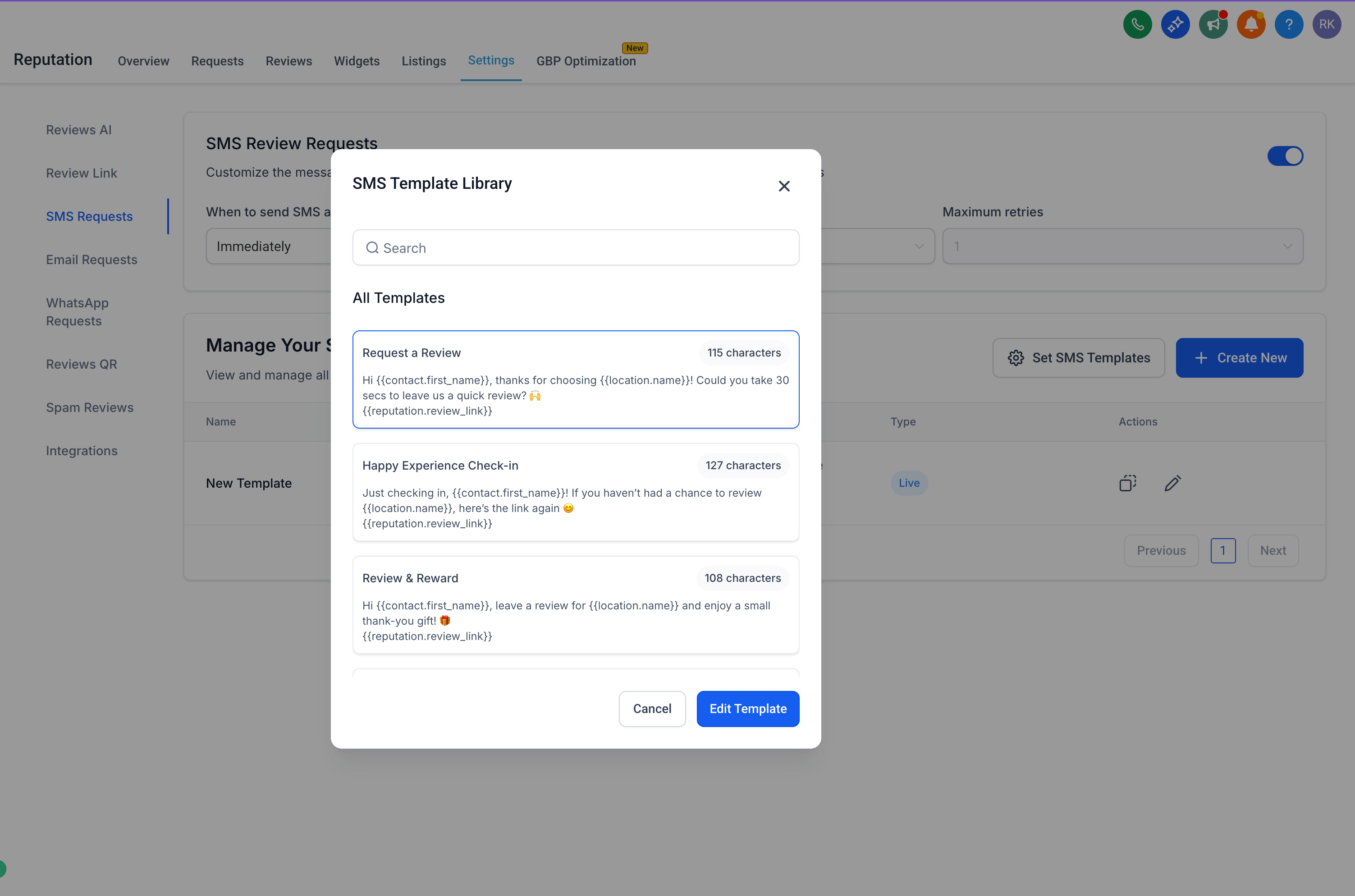Open the megaphone announcements icon

pyautogui.click(x=1213, y=25)
